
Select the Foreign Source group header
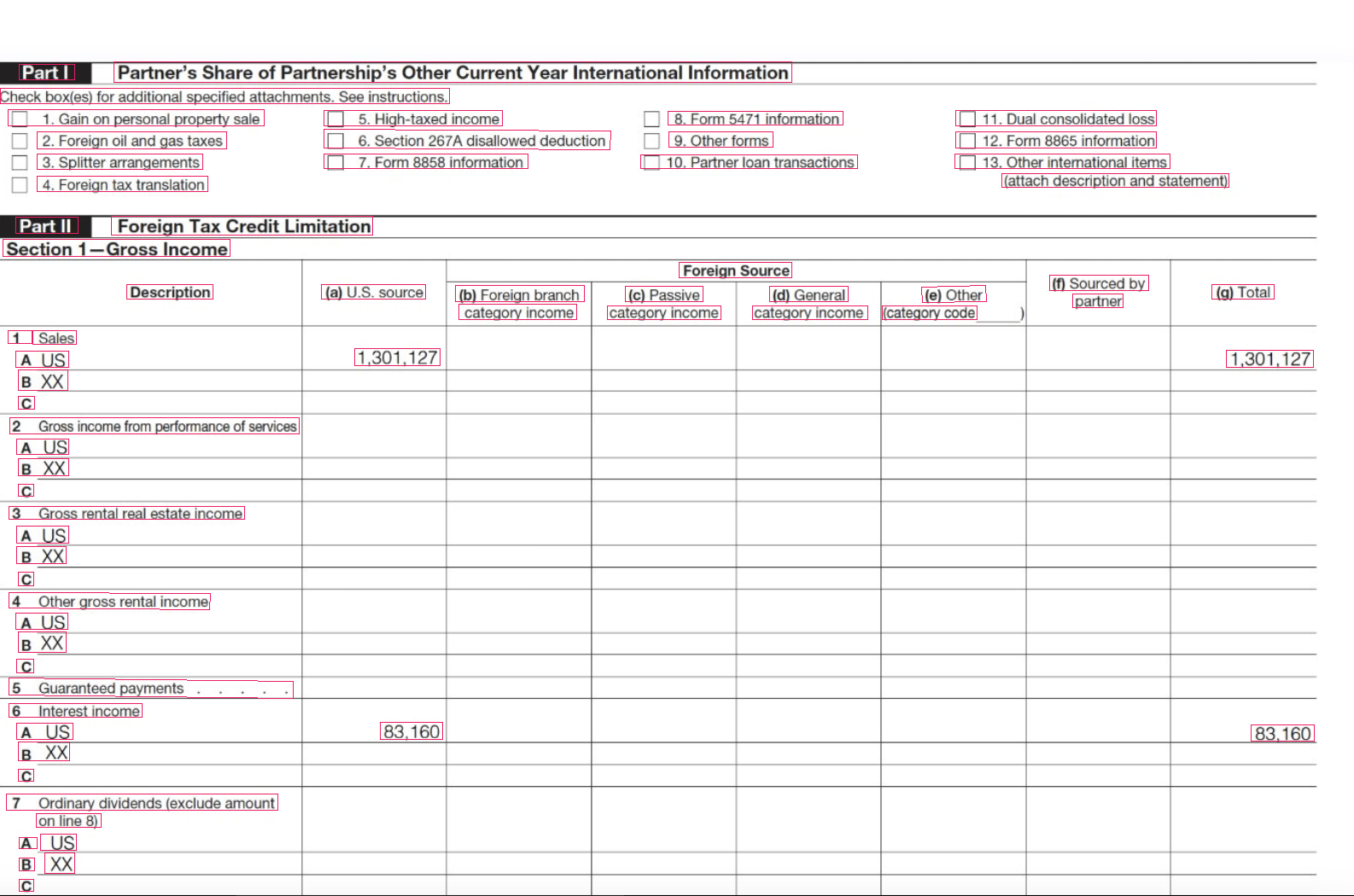pos(736,271)
